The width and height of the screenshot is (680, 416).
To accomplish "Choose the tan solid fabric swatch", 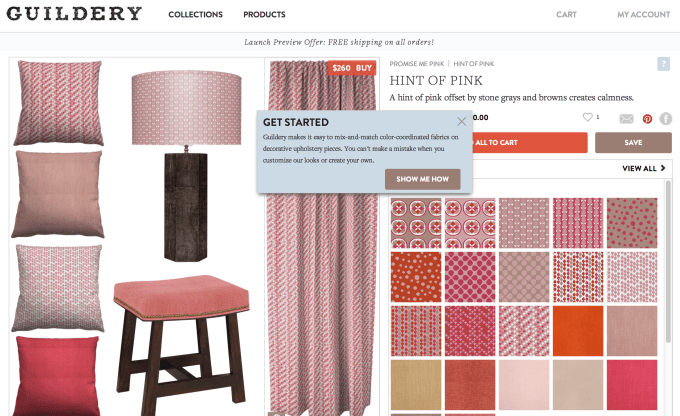I will (x=416, y=385).
